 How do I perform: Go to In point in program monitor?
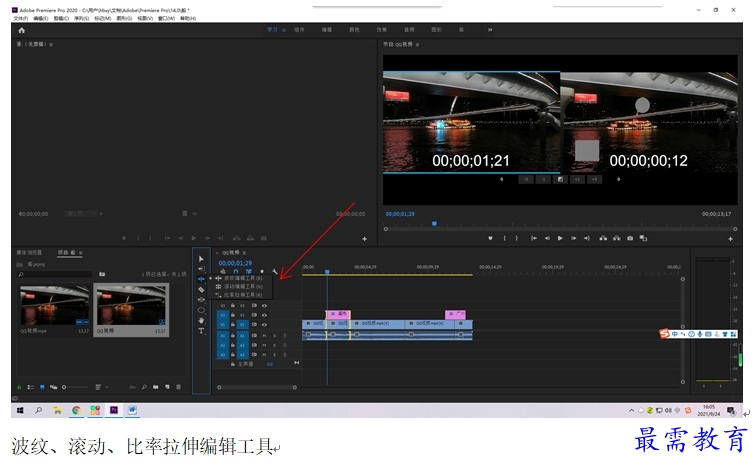pos(534,238)
